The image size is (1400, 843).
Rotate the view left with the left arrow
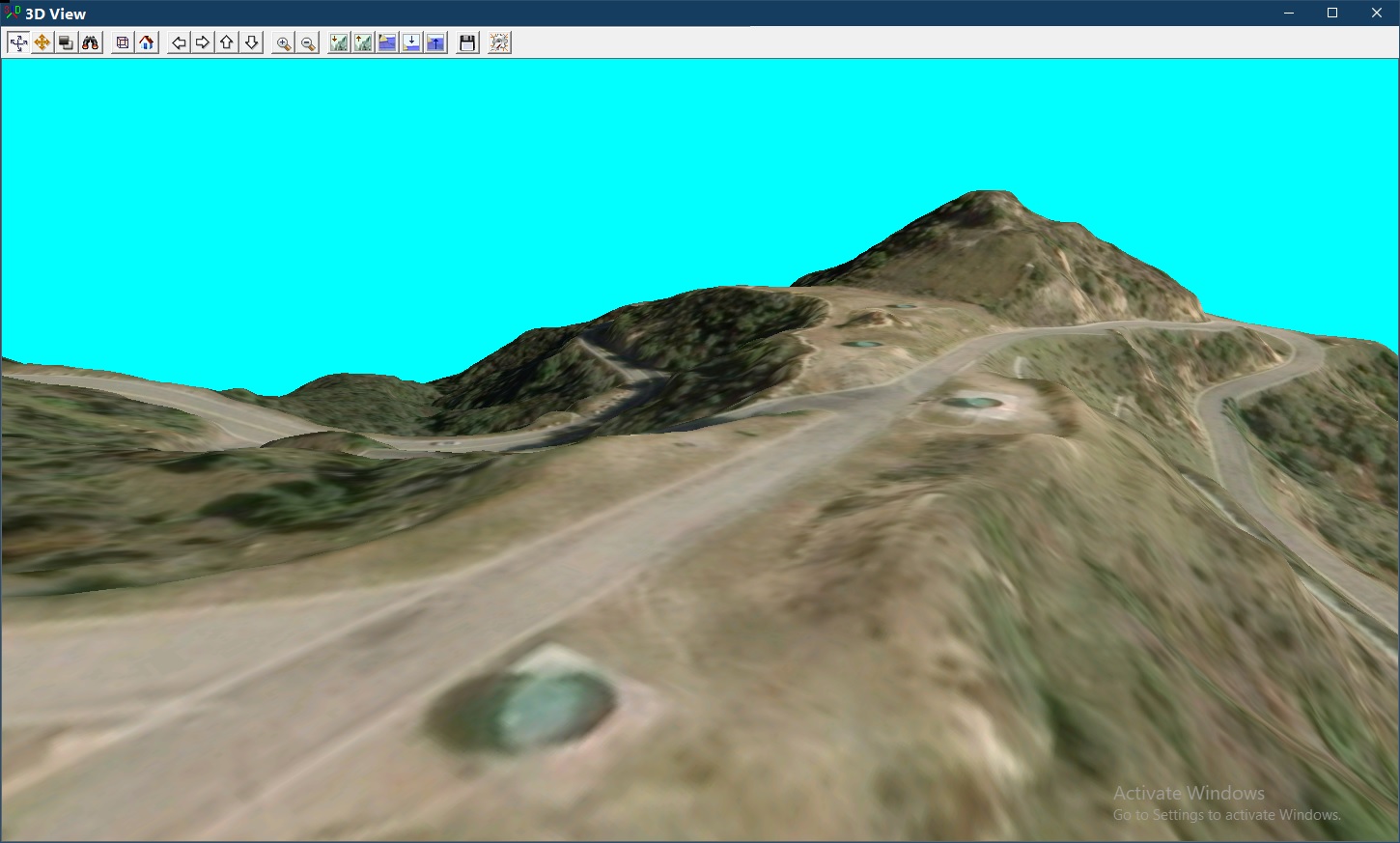pos(178,42)
